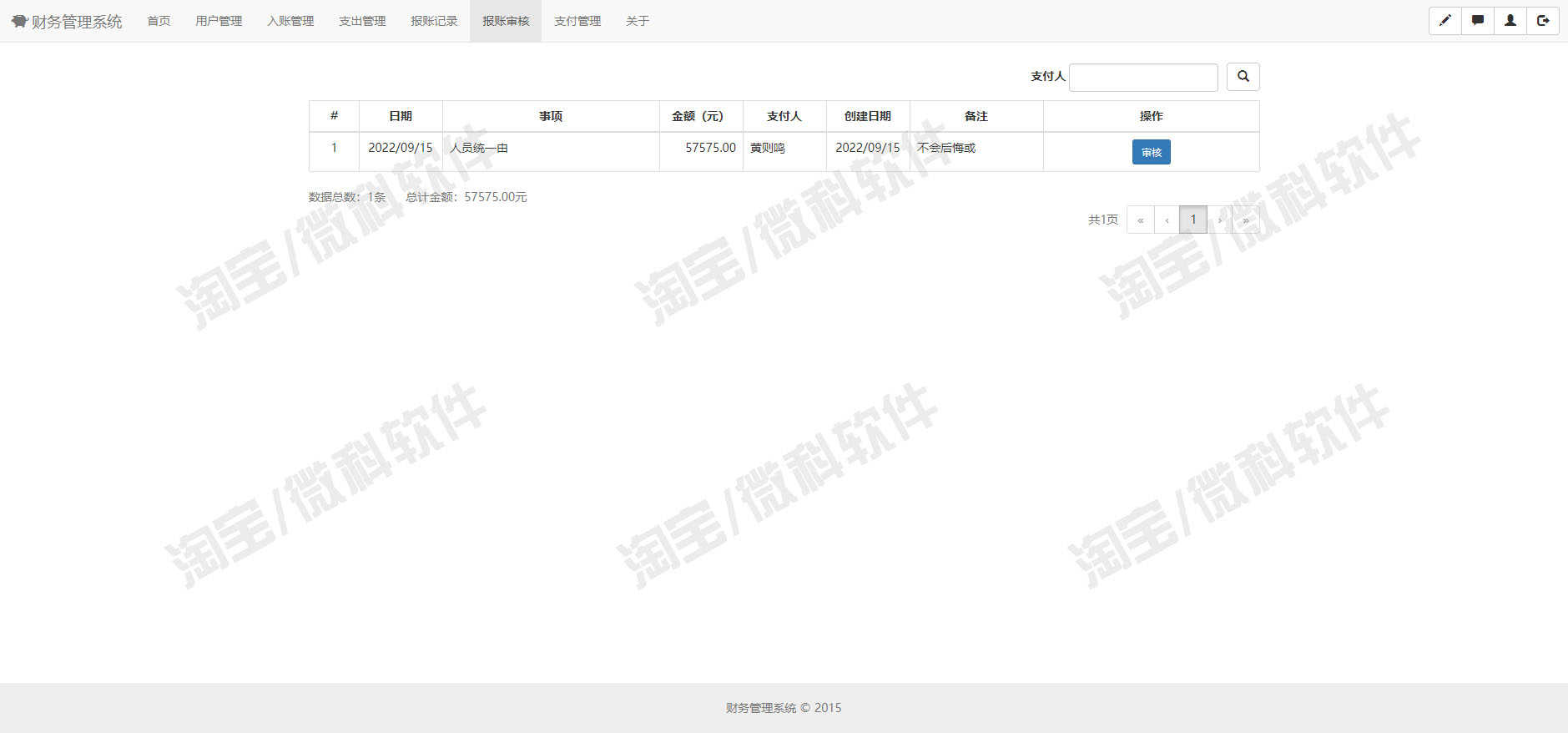This screenshot has width=1568, height=733.
Task: Select 支出管理 in the navbar
Action: click(362, 21)
